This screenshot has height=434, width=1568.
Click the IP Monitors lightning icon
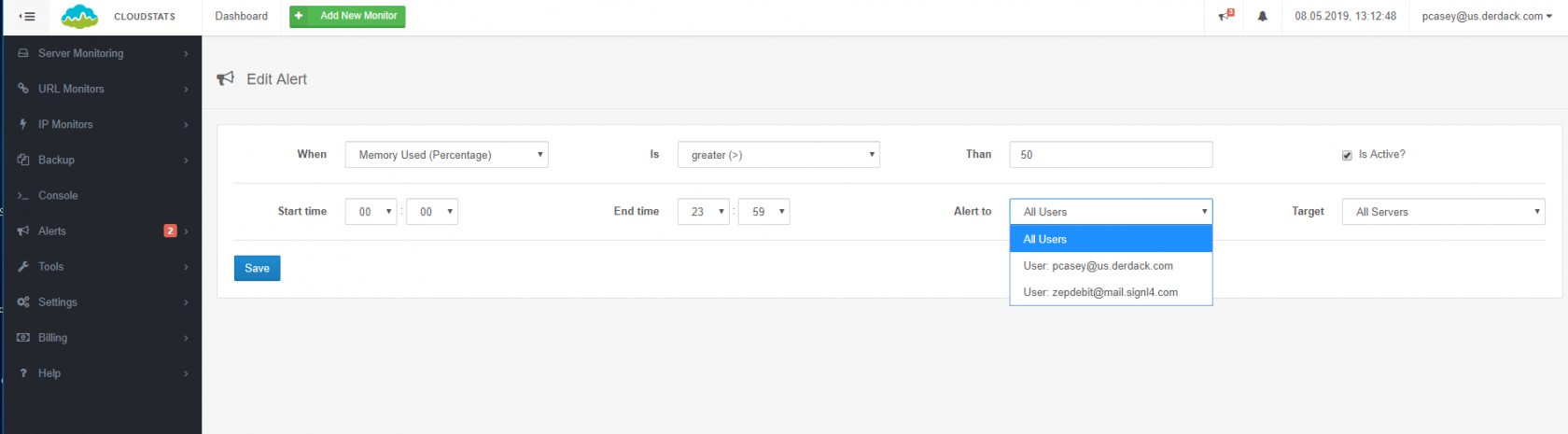[23, 124]
